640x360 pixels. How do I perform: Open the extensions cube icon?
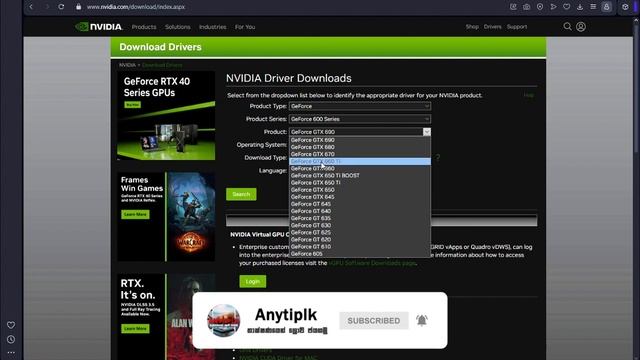625,7
